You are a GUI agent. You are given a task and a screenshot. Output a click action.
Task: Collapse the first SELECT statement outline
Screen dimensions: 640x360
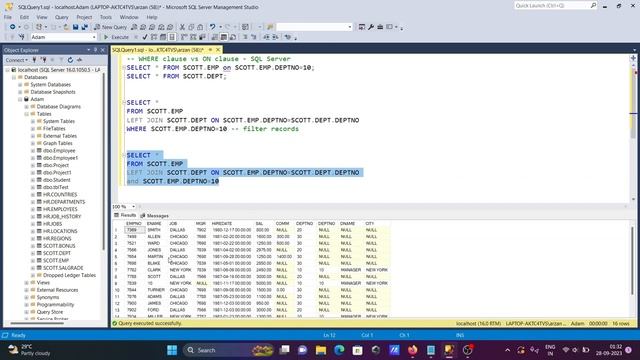[x=124, y=67]
